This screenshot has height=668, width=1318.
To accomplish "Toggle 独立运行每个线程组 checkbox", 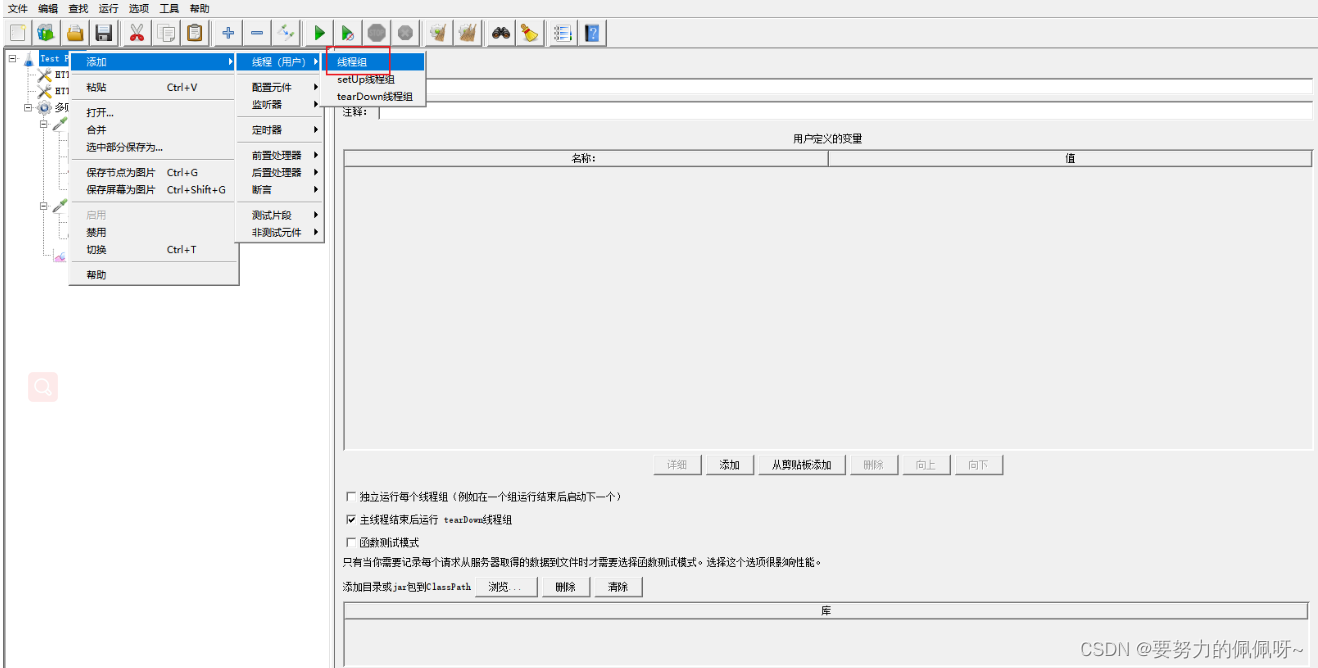I will (350, 496).
